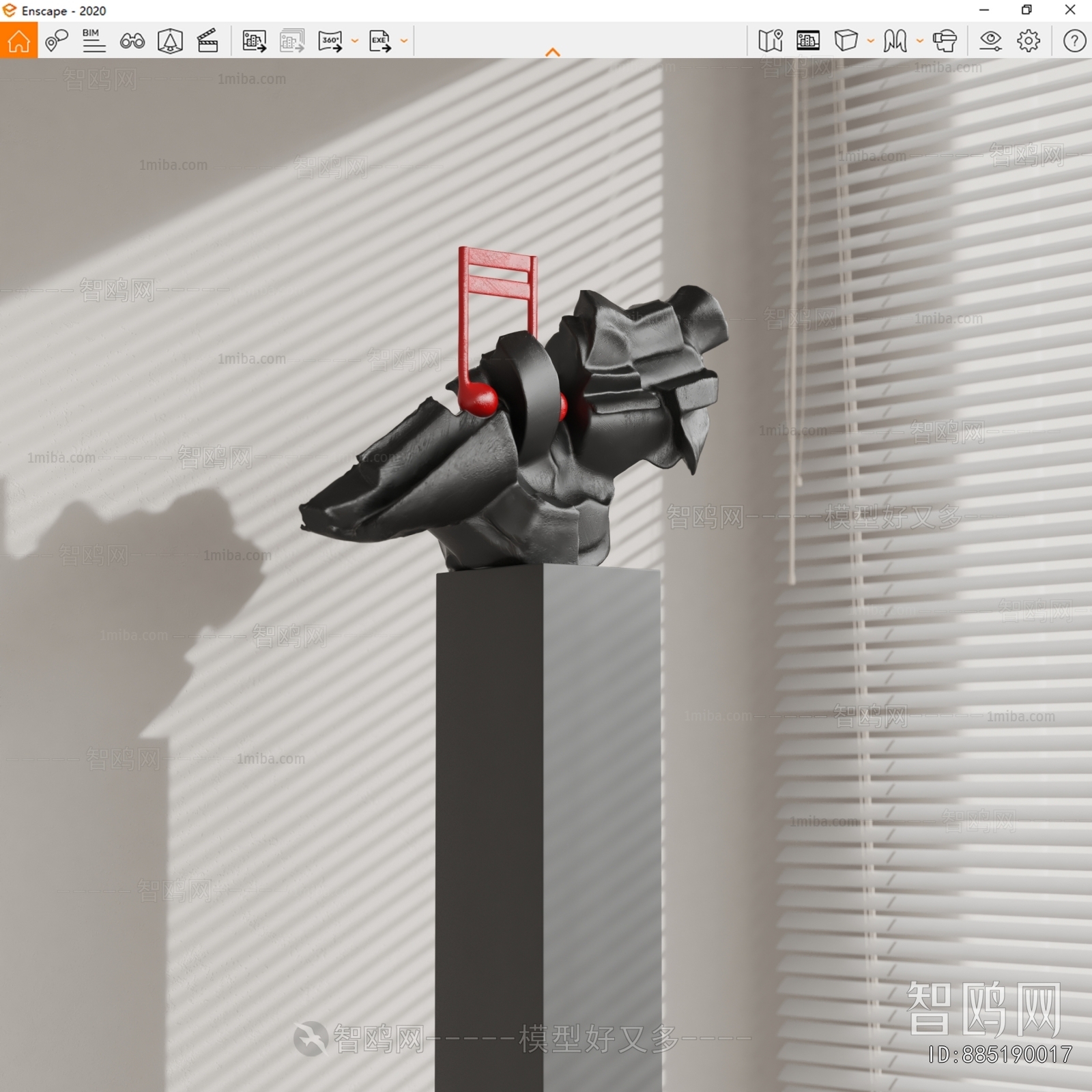Image resolution: width=1092 pixels, height=1092 pixels.
Task: Toggle the building safe frame icon
Action: click(x=808, y=41)
